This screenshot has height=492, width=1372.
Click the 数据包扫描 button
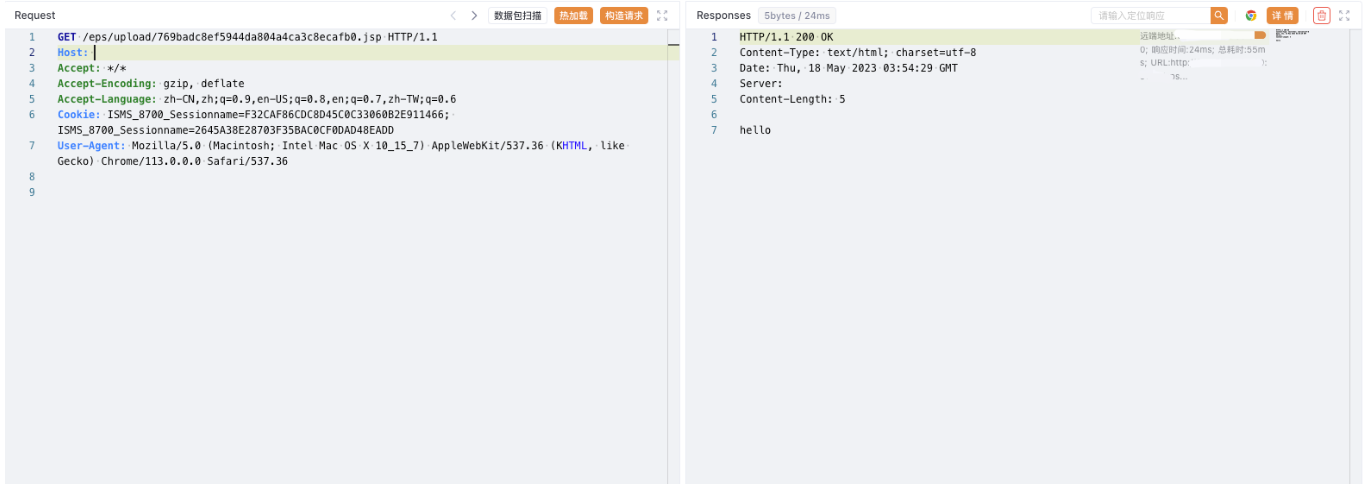[x=518, y=16]
